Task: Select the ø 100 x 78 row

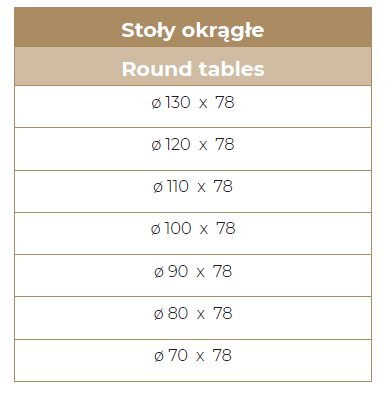Action: [x=193, y=233]
